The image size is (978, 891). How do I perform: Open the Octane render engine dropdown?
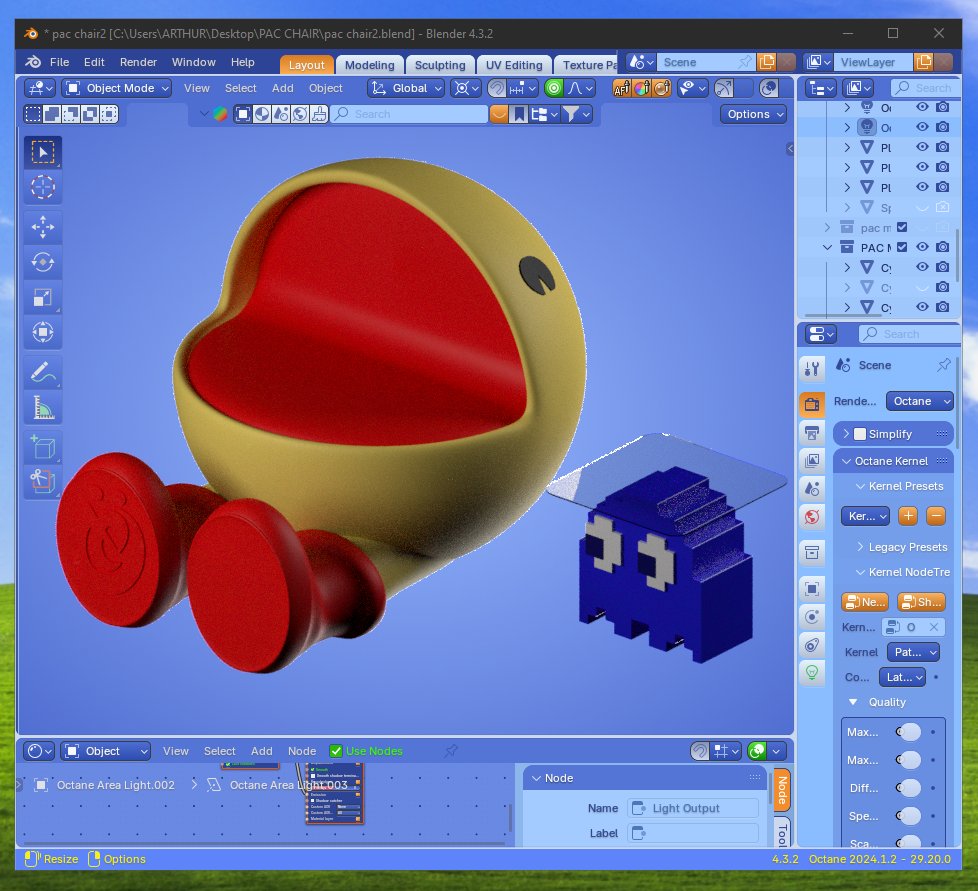tap(920, 401)
